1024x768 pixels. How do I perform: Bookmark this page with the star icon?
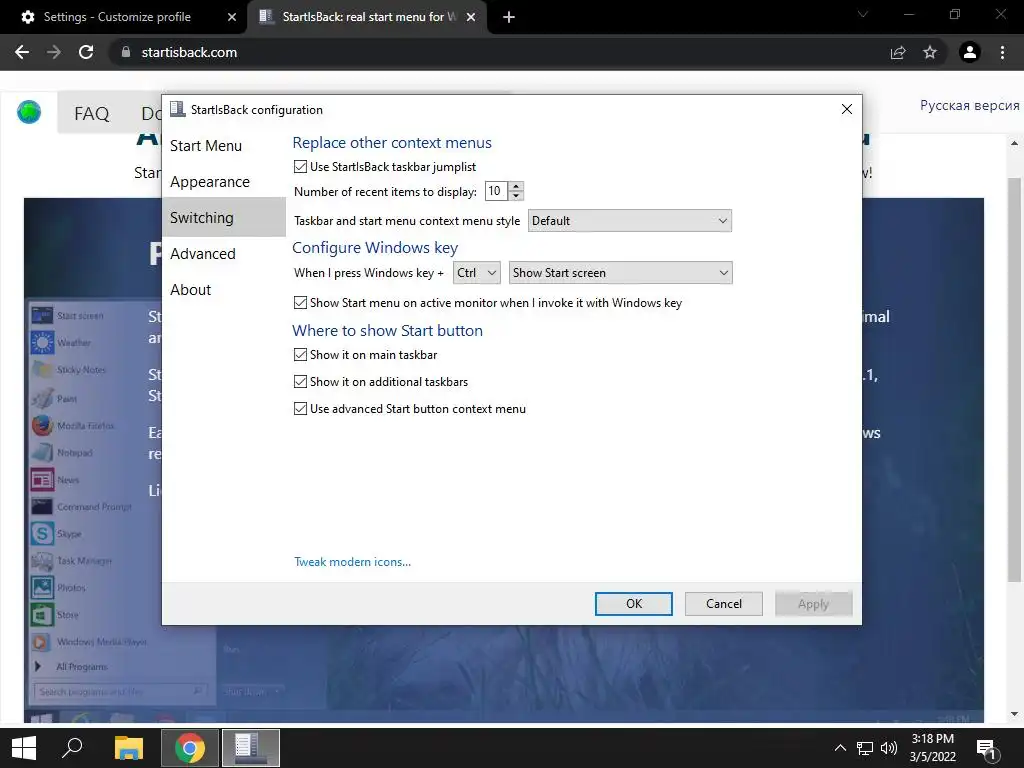[930, 52]
